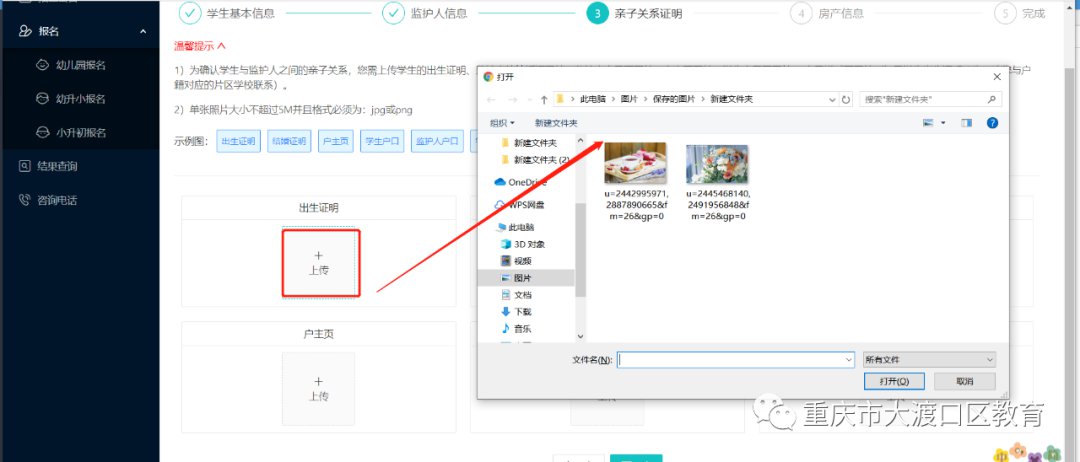Image resolution: width=1080 pixels, height=462 pixels.
Task: Open 结果查询 in the left sidebar
Action: tap(56, 166)
